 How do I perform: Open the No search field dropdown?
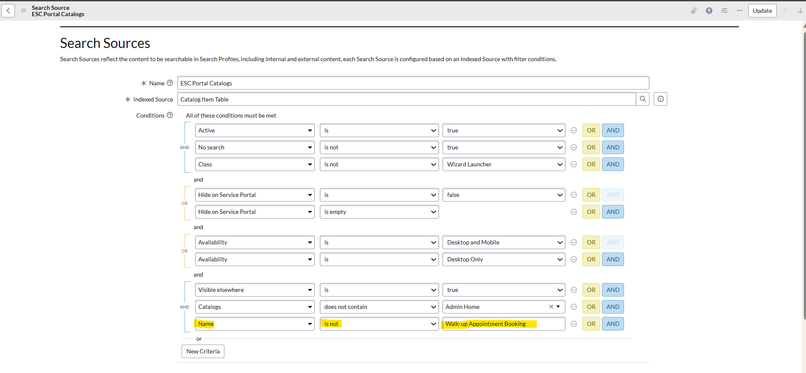tap(255, 147)
